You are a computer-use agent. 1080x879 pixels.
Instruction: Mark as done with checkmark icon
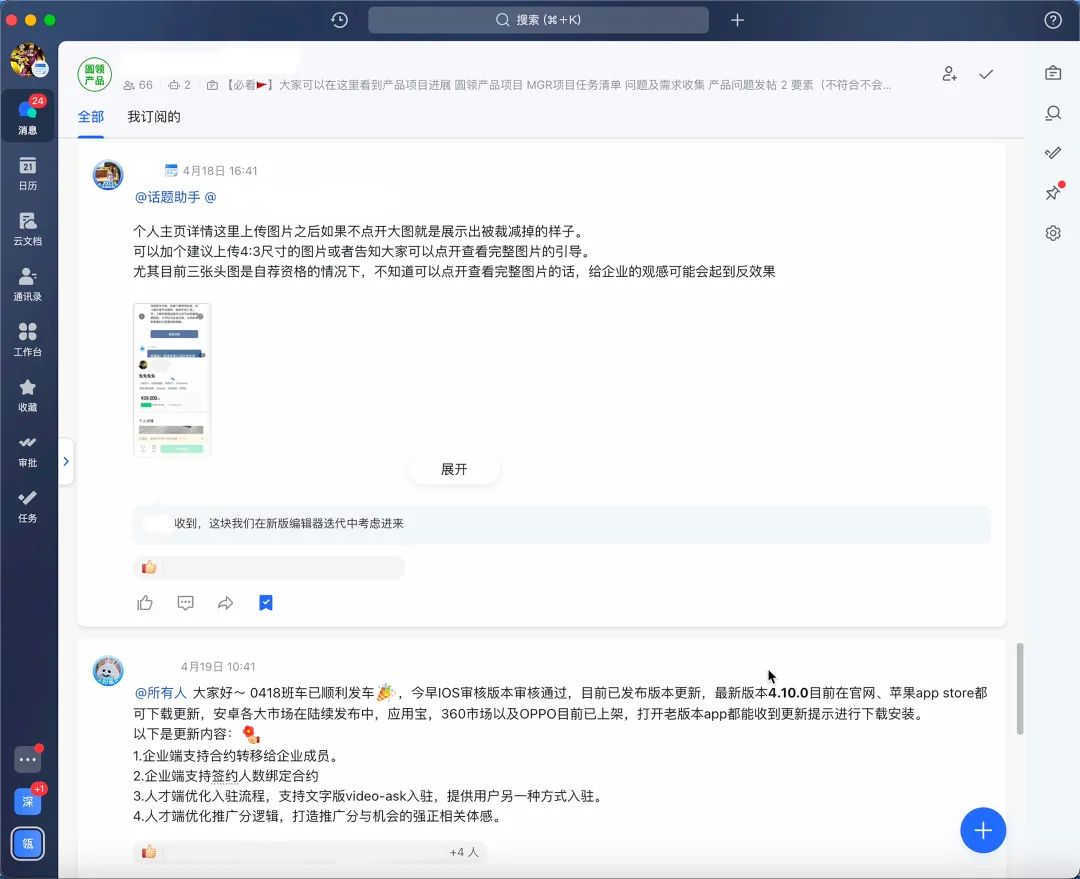coord(986,74)
